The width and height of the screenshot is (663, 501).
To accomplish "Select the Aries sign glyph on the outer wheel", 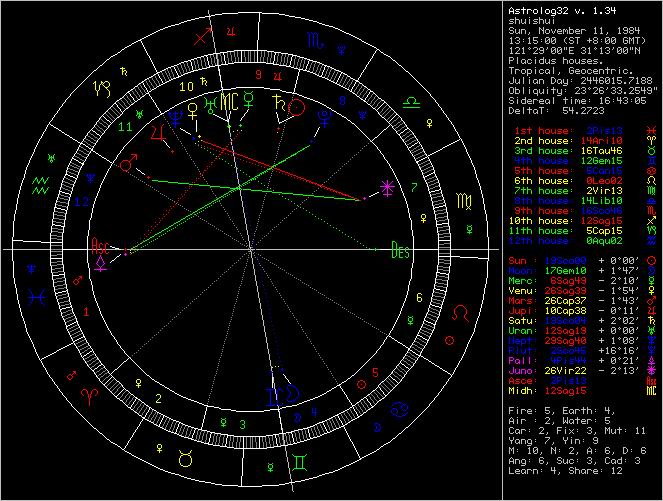I will coord(90,396).
